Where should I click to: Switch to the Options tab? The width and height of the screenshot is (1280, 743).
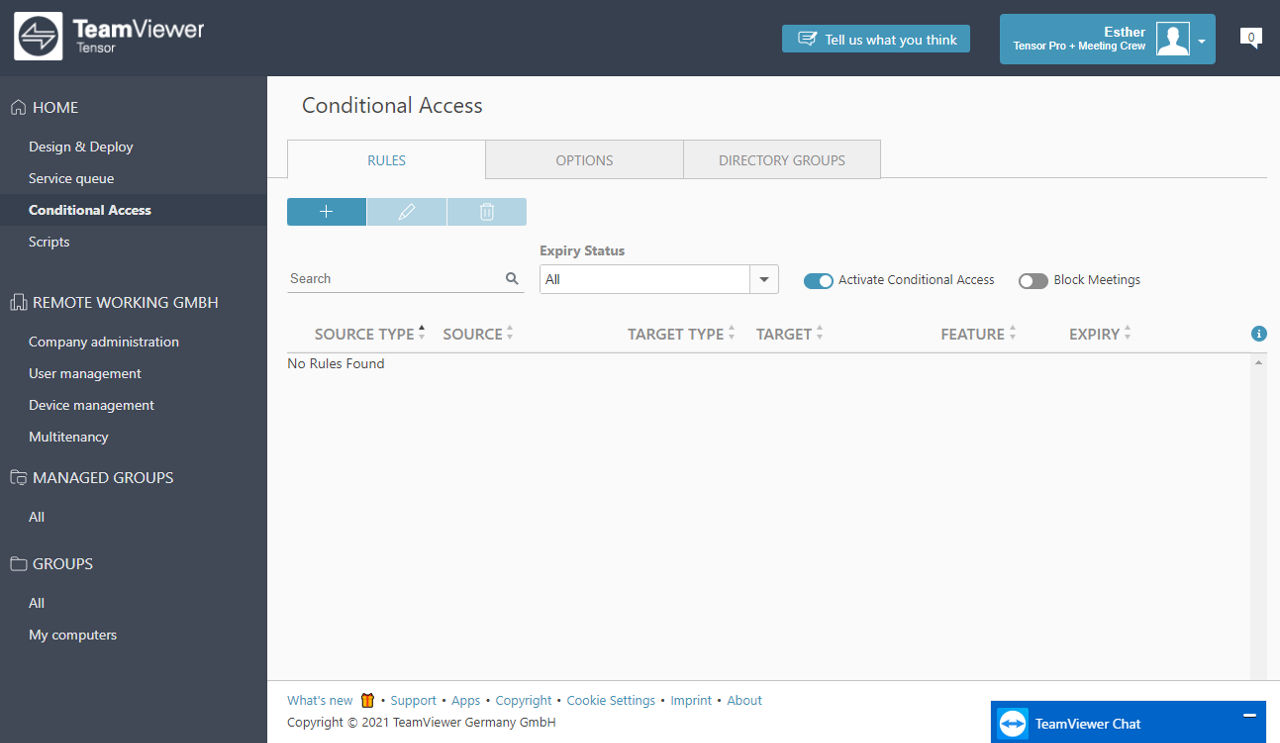point(584,160)
